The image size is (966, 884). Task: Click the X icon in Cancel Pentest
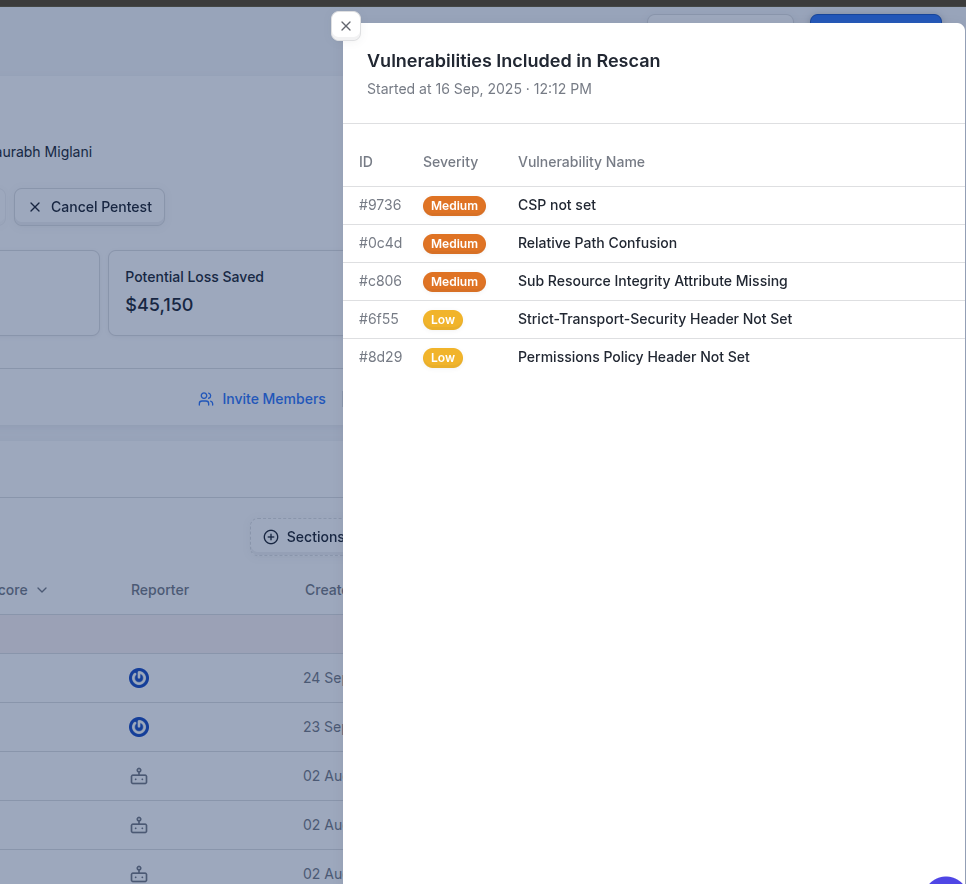[x=35, y=207]
